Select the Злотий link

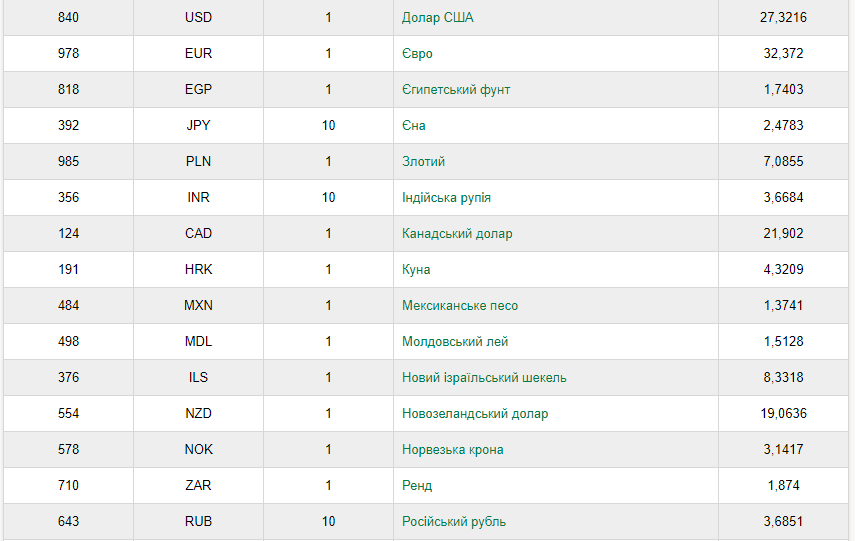click(x=423, y=161)
